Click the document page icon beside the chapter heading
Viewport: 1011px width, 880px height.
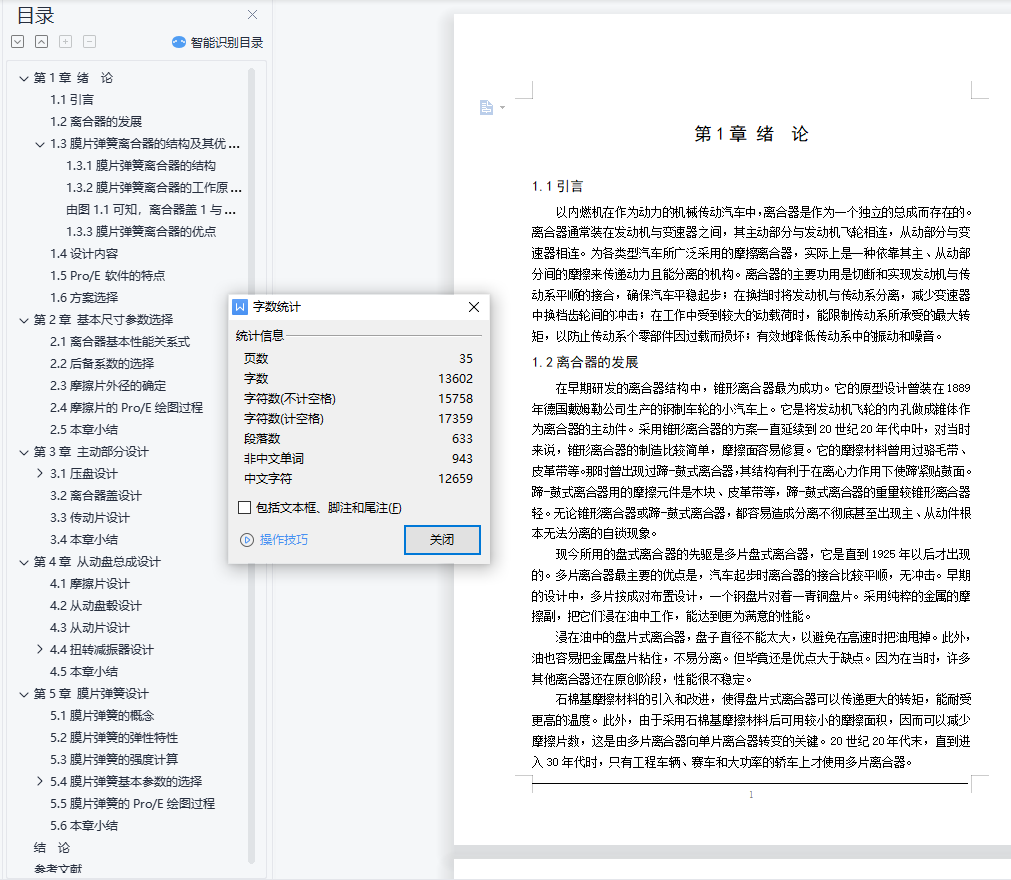486,107
